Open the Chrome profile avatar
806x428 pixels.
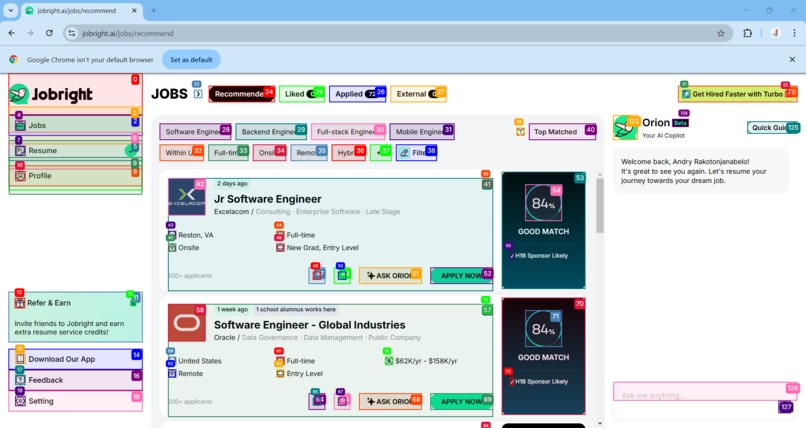point(776,33)
